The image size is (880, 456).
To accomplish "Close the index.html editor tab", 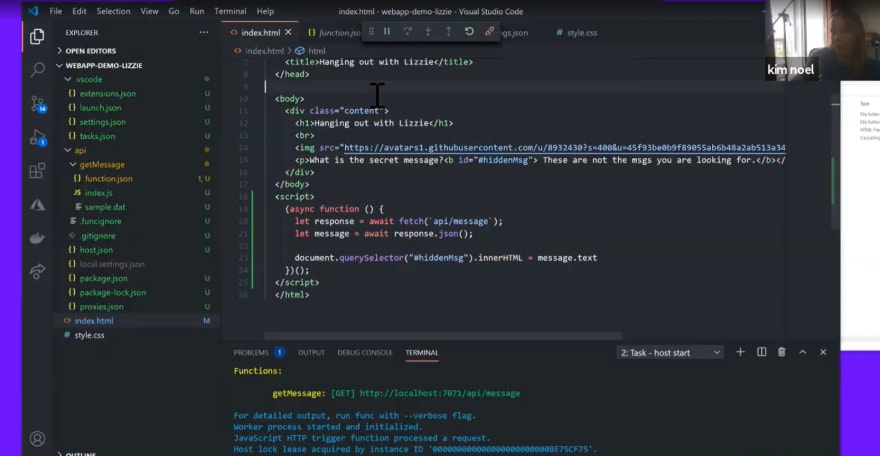I will 288,33.
